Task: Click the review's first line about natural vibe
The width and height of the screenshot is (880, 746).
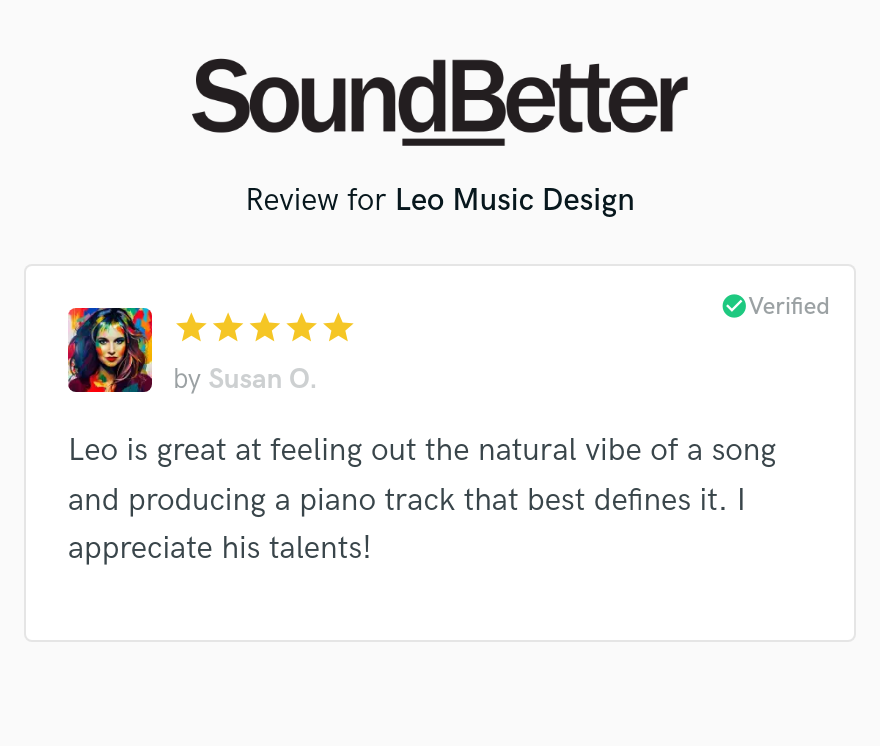Action: point(422,451)
